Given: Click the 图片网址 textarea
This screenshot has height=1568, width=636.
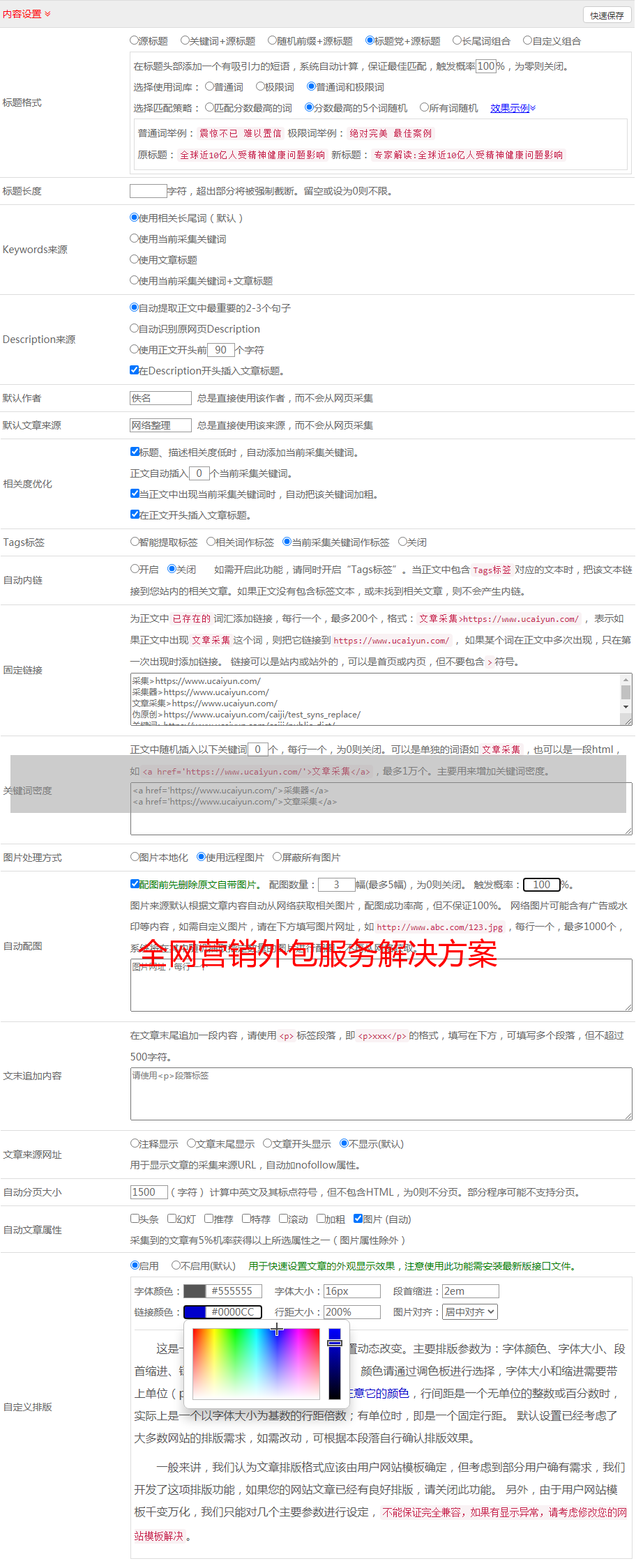Looking at the screenshot, I should pyautogui.click(x=381, y=985).
